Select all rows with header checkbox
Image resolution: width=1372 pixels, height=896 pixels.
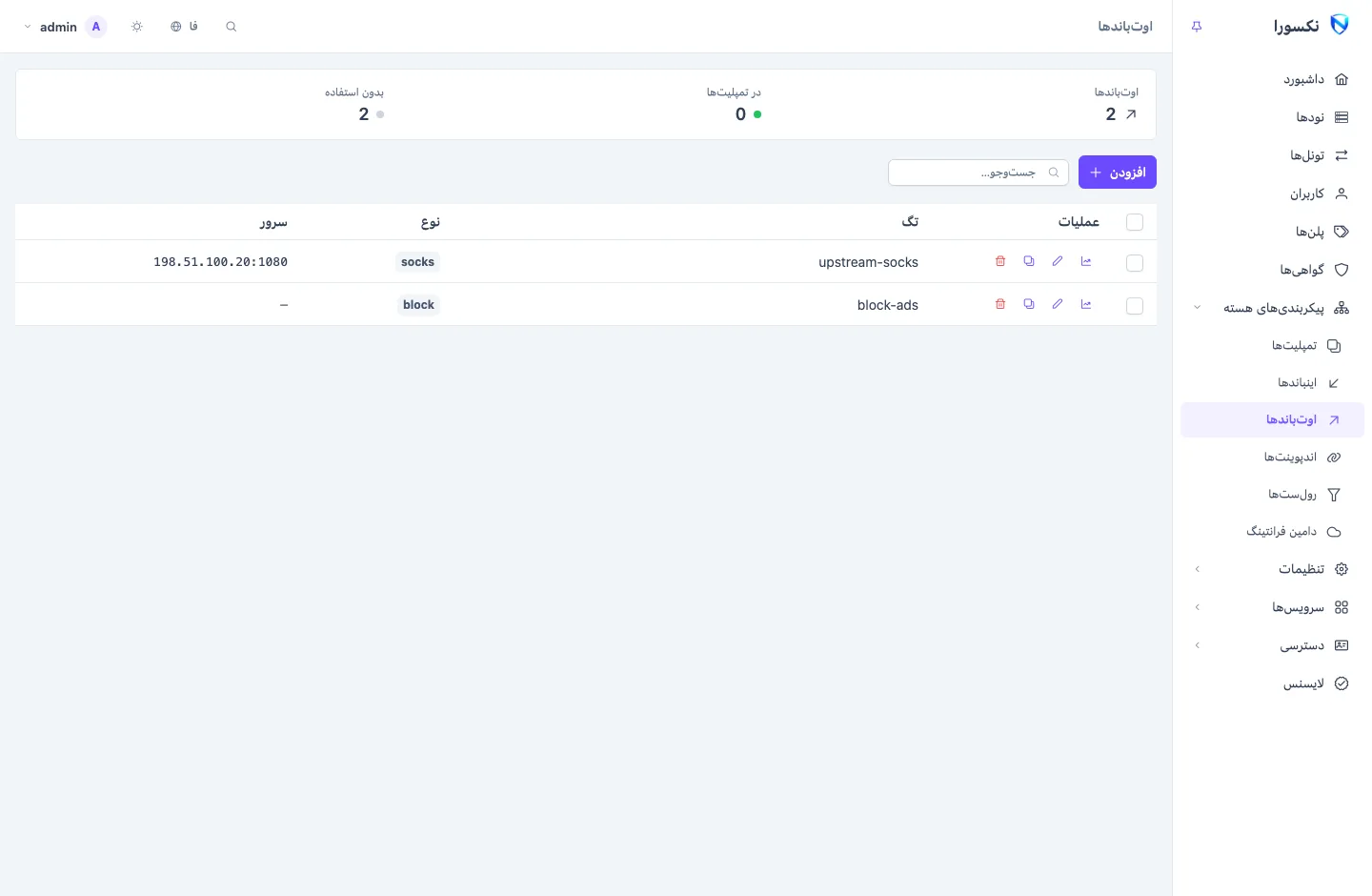pyautogui.click(x=1135, y=222)
